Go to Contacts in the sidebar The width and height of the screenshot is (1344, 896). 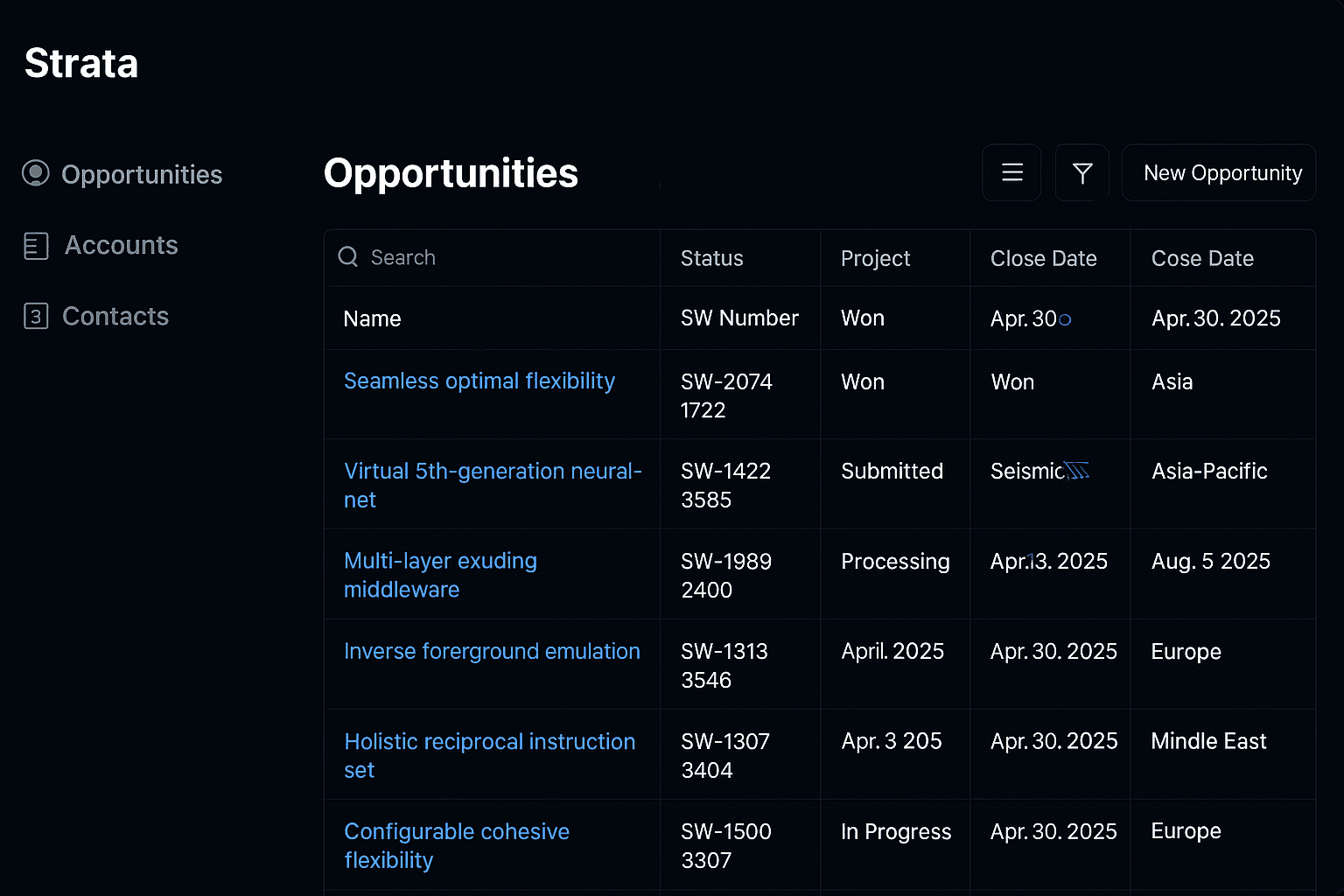115,316
